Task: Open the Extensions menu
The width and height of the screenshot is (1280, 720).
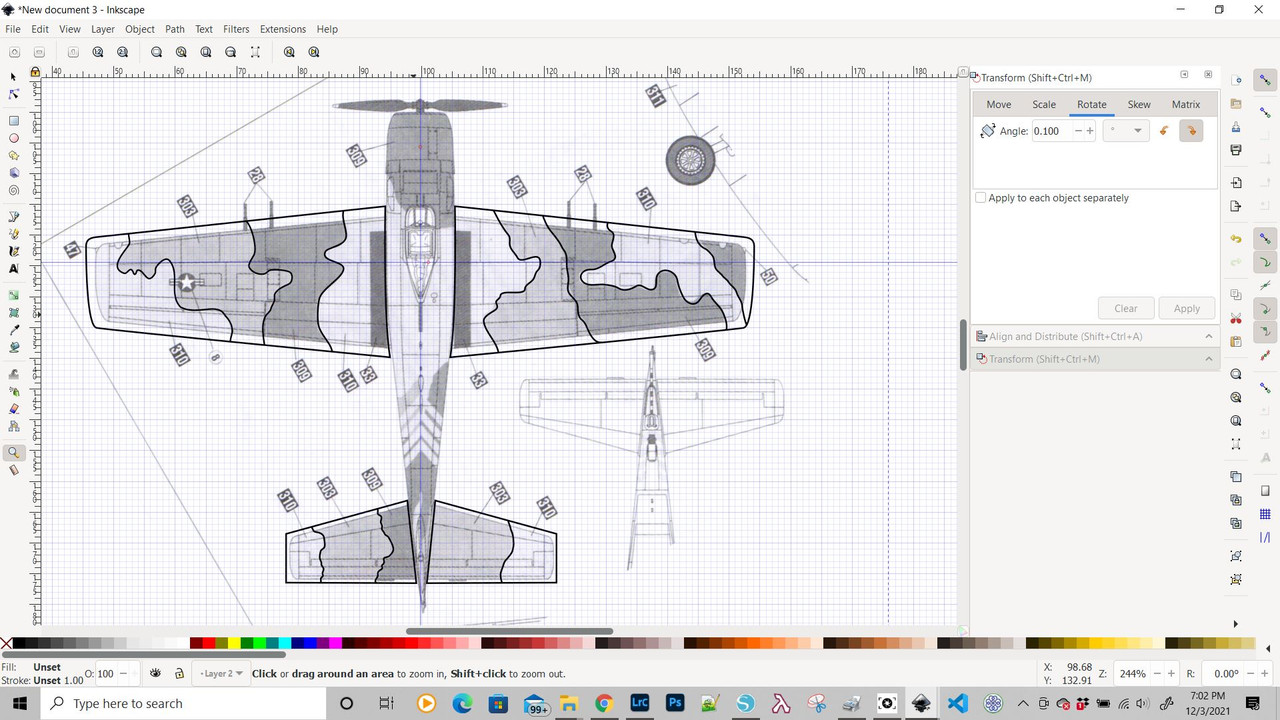Action: click(x=283, y=29)
